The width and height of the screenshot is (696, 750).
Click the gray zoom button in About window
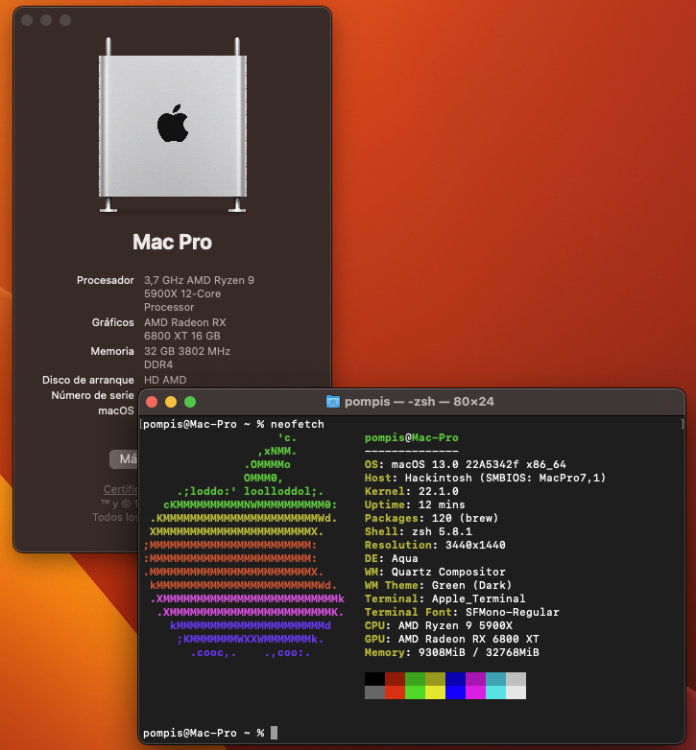[65, 20]
